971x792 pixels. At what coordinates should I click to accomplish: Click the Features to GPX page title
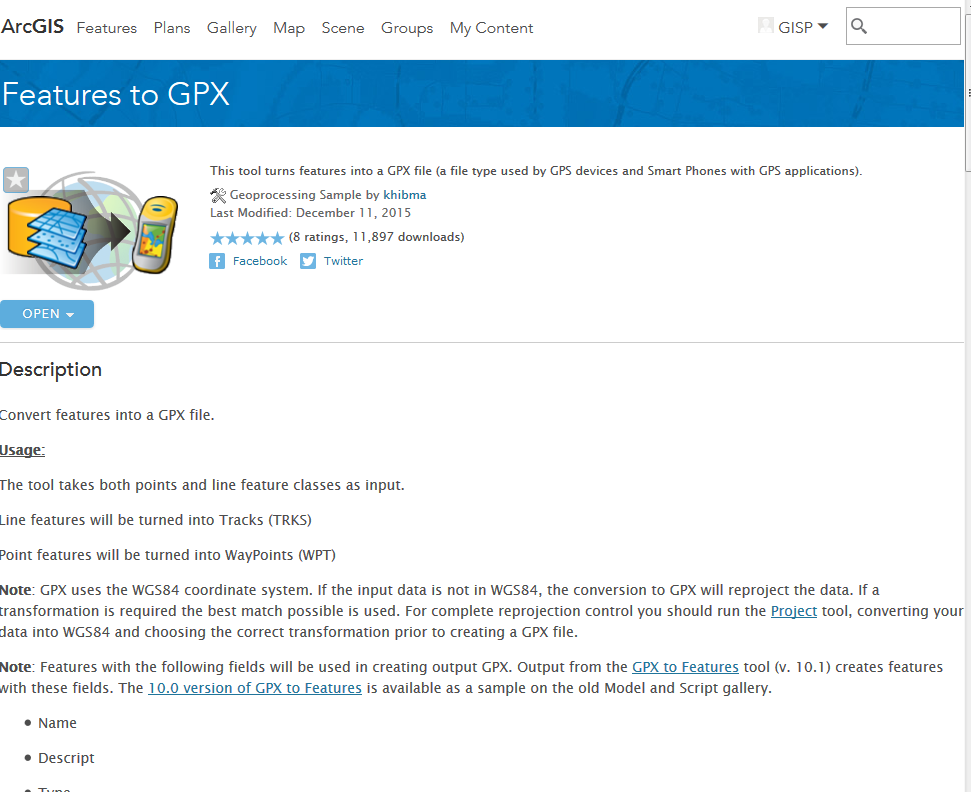[116, 95]
